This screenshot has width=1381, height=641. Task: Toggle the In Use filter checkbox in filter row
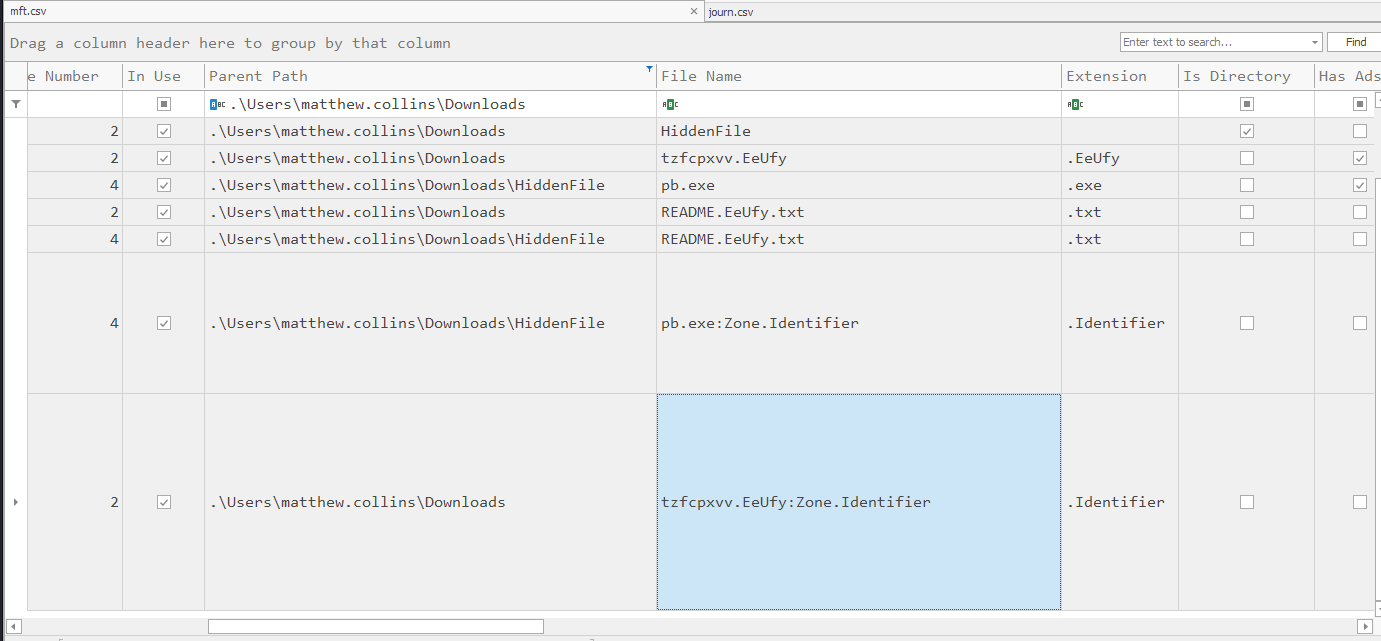pos(164,104)
